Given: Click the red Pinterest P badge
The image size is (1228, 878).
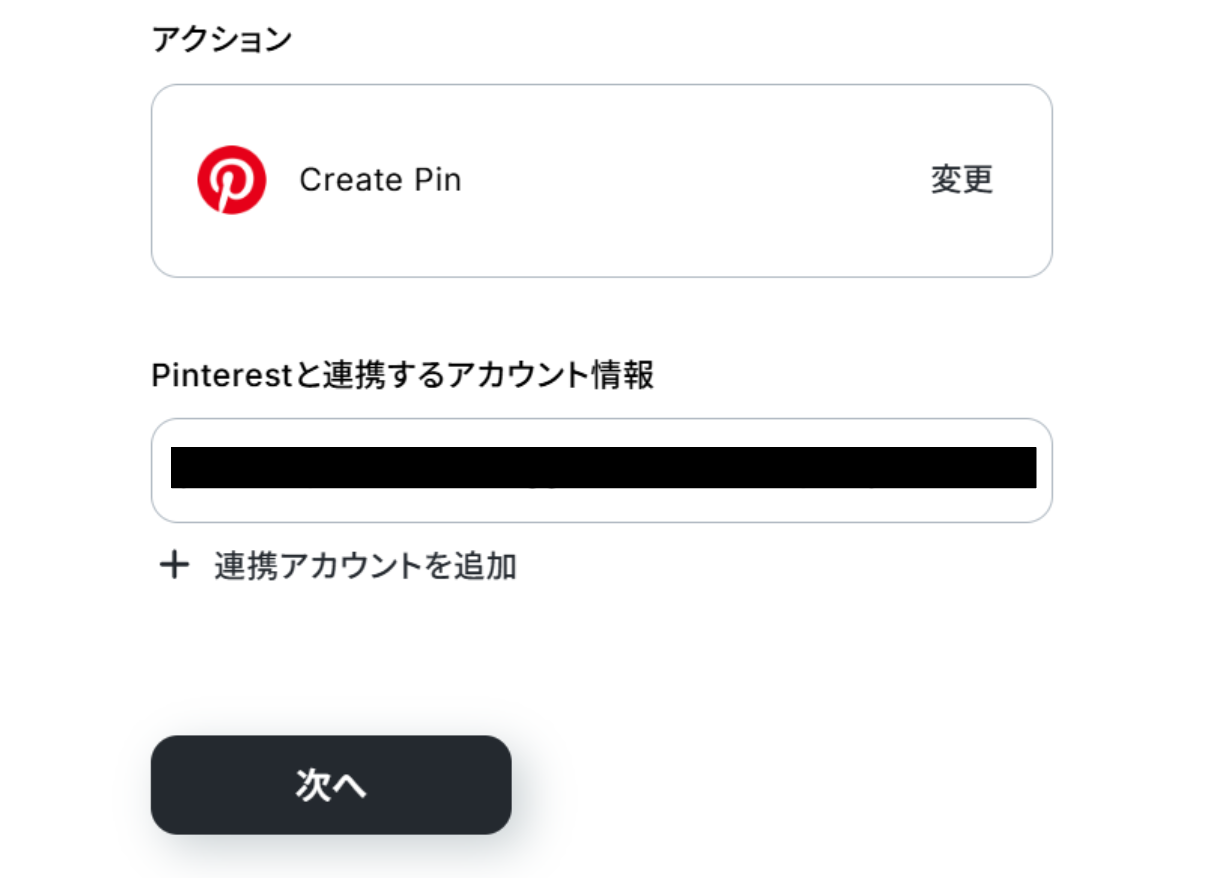Looking at the screenshot, I should pyautogui.click(x=231, y=180).
